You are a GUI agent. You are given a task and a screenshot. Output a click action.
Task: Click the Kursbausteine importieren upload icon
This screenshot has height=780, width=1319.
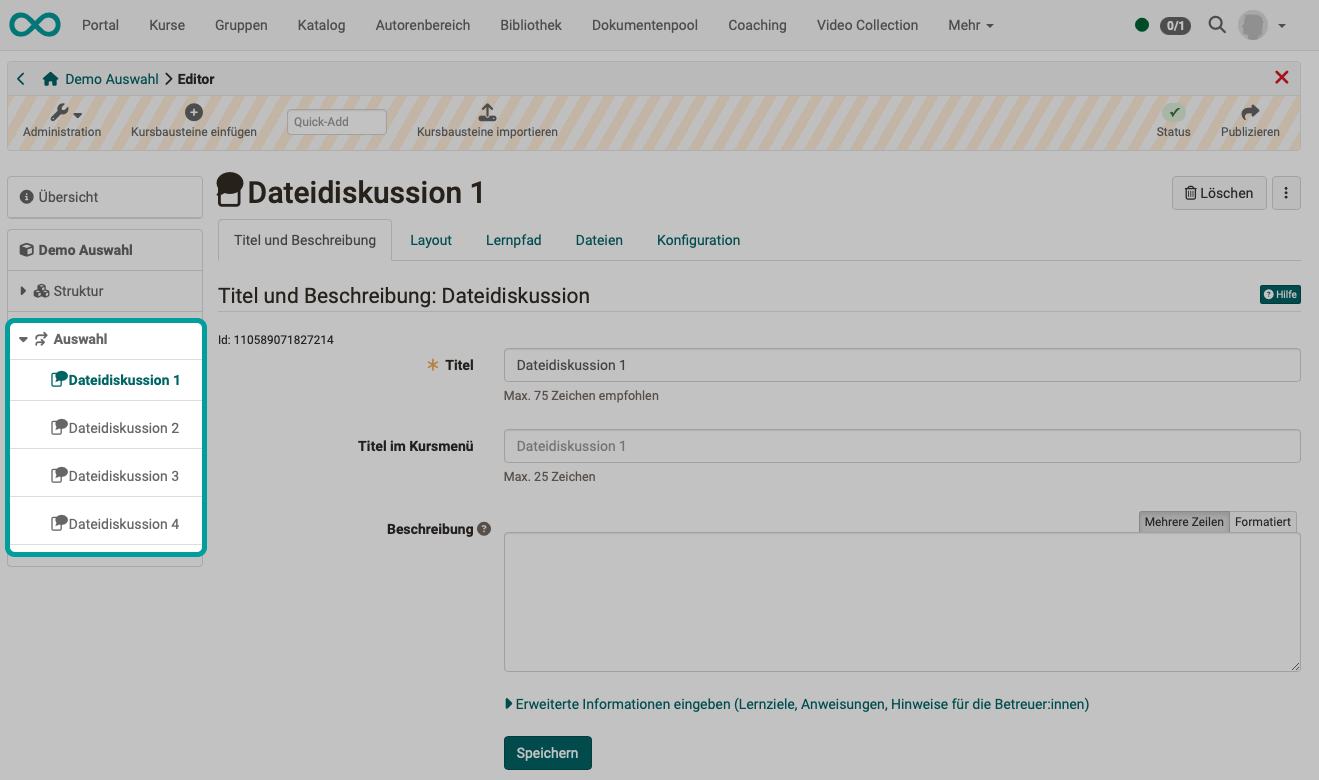pos(487,112)
